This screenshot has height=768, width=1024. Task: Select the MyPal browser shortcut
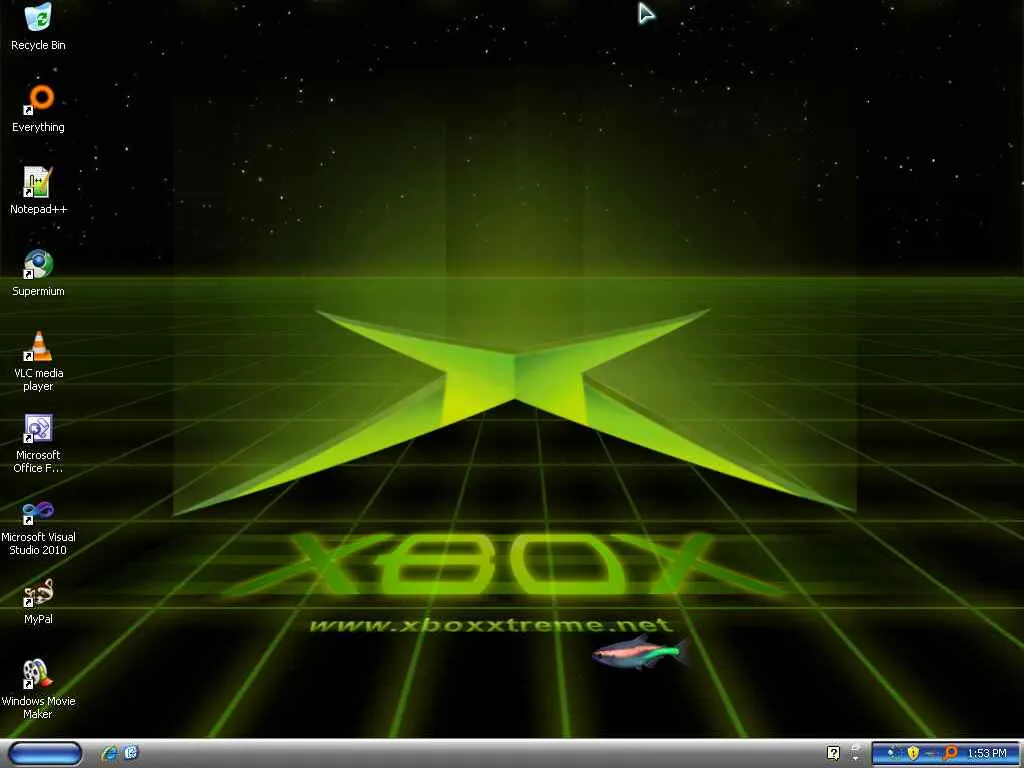tap(38, 601)
